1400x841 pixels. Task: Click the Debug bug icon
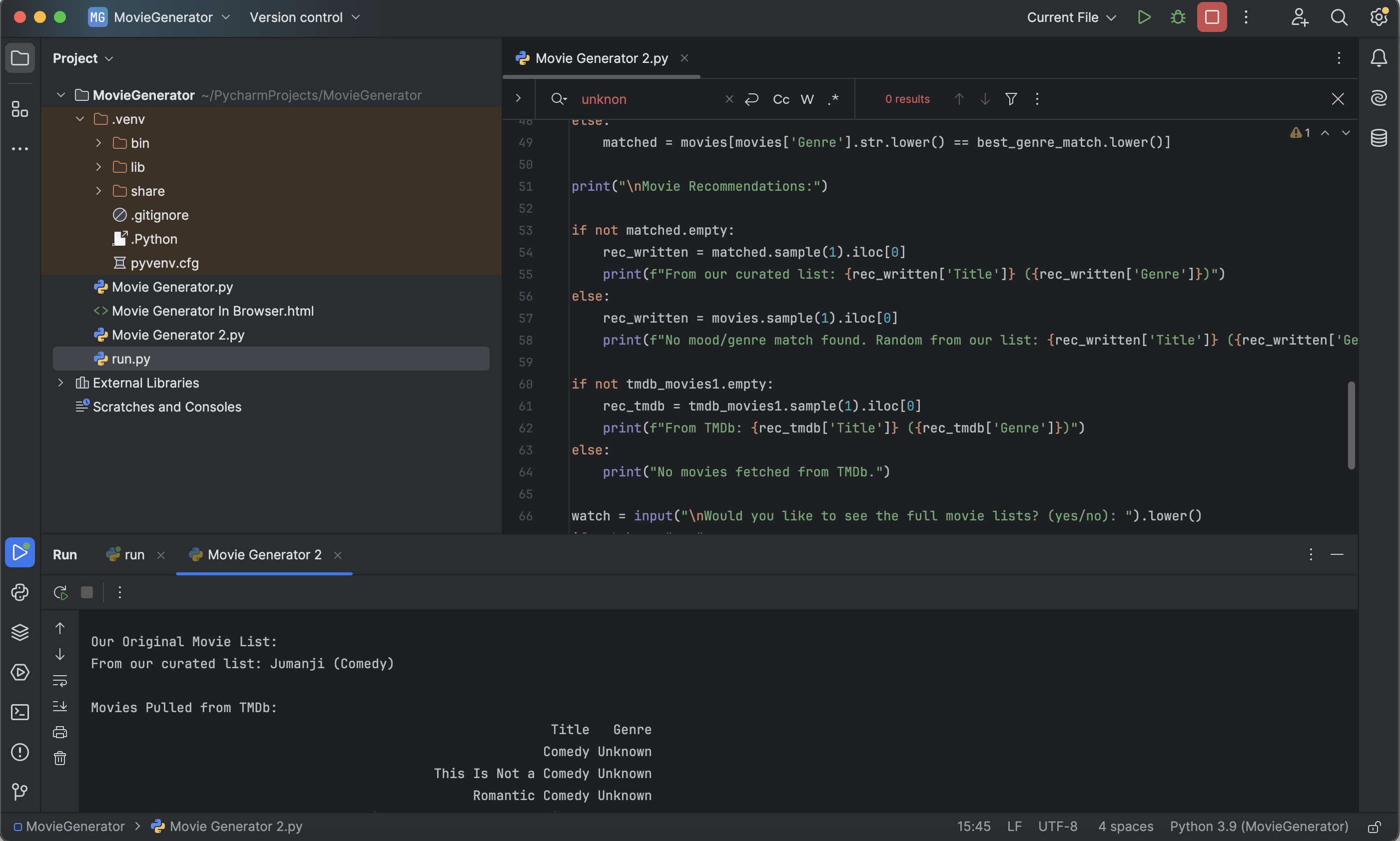point(1178,17)
